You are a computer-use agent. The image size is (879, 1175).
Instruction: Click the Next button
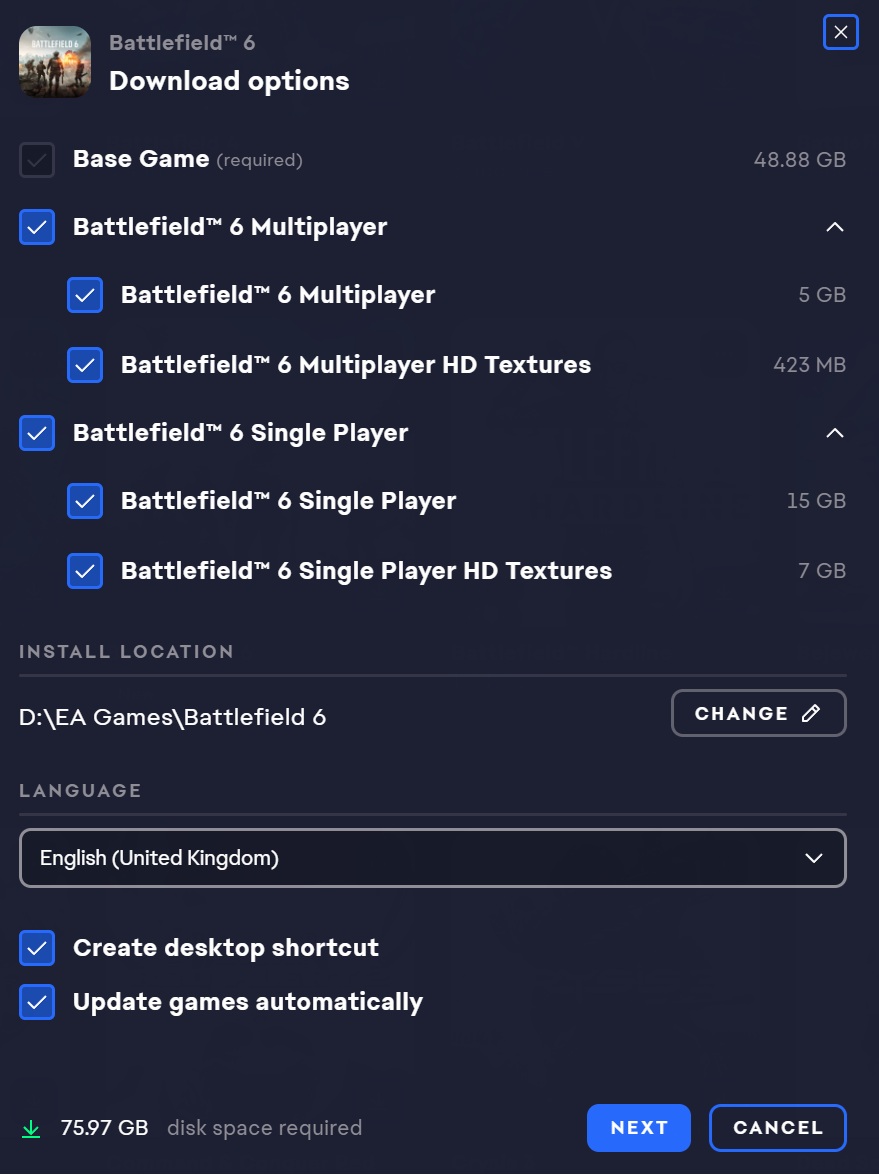click(639, 1128)
